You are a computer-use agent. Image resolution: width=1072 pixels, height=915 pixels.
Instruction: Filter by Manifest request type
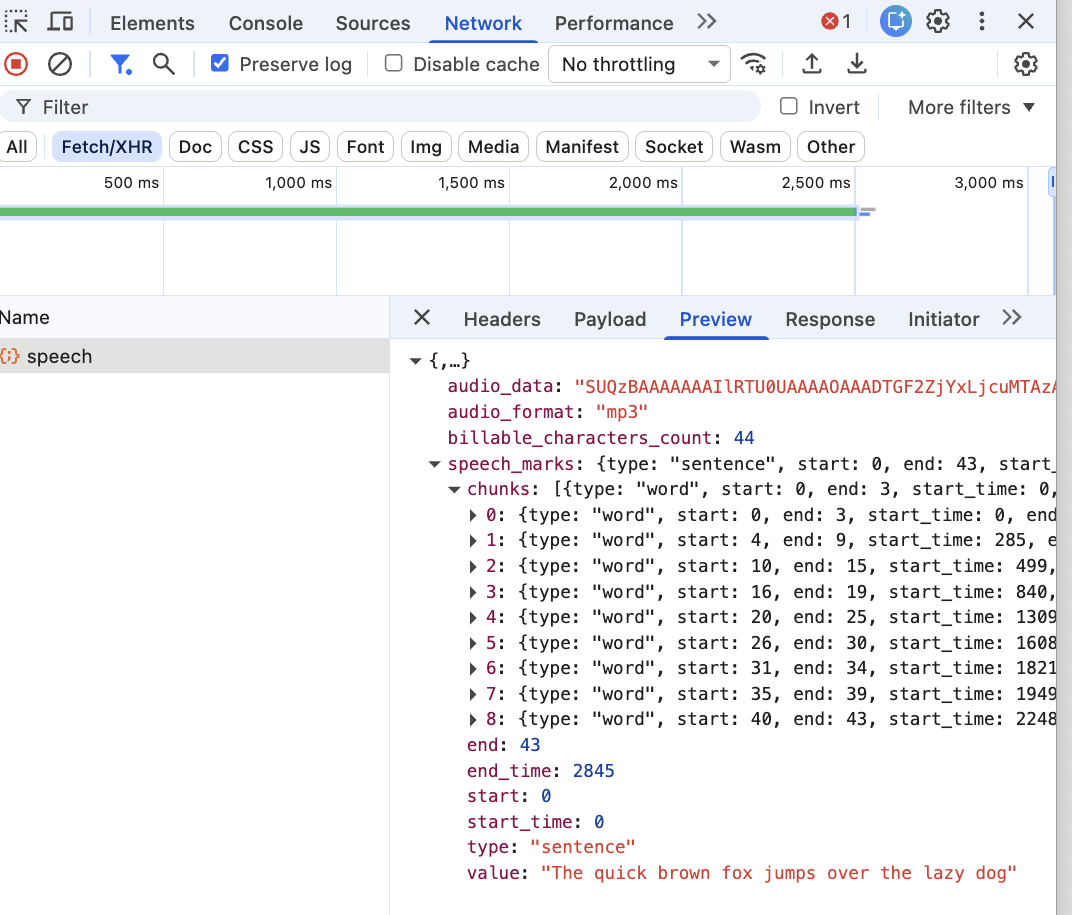click(582, 147)
